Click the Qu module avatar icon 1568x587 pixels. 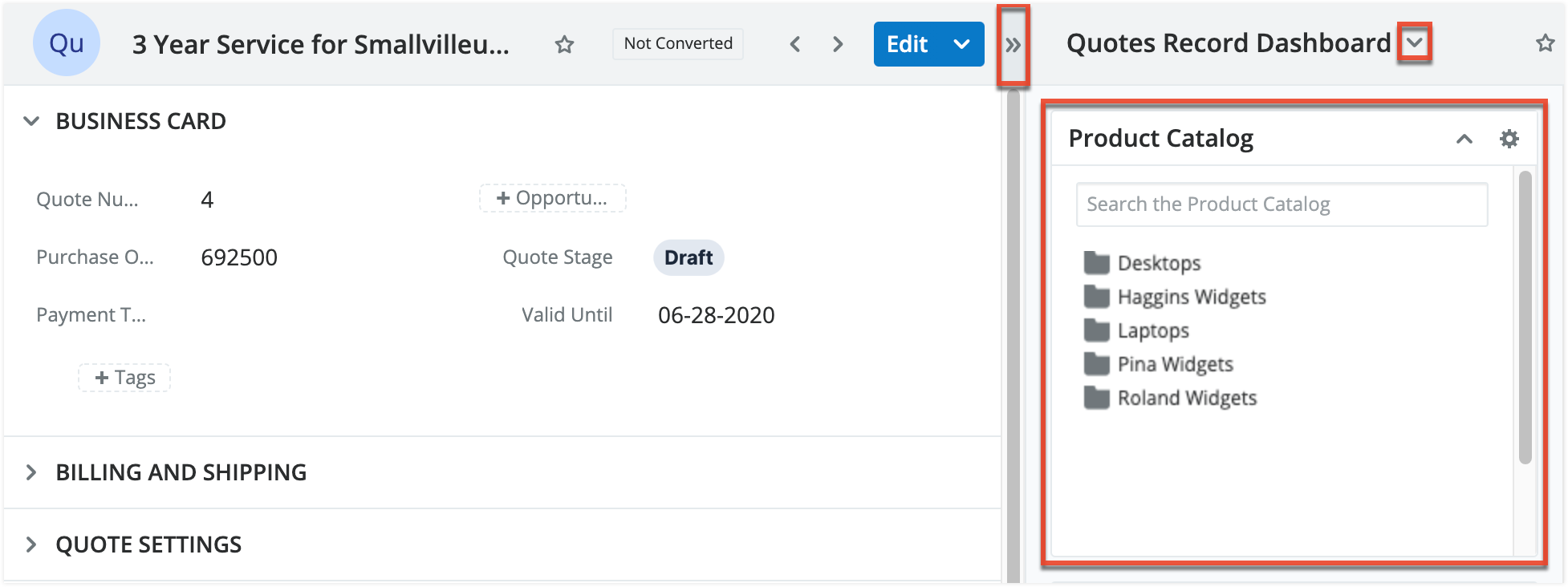click(x=66, y=43)
